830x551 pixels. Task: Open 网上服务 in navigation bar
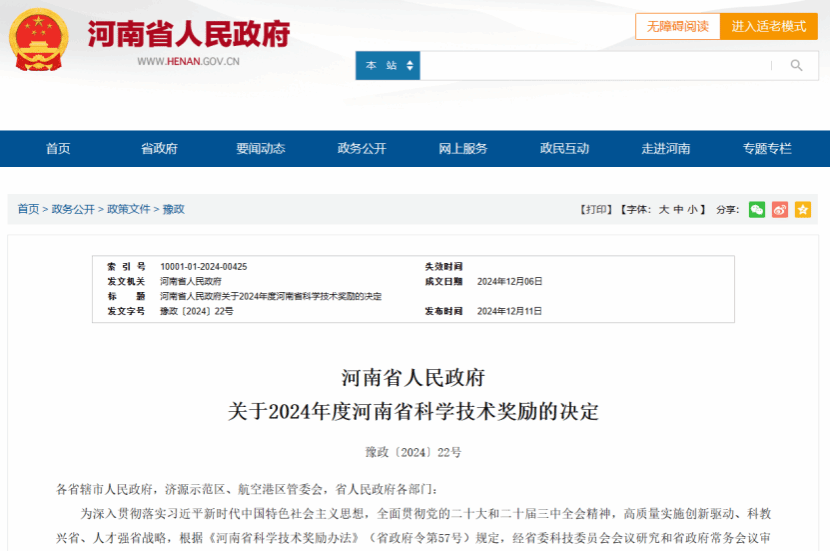(x=463, y=149)
